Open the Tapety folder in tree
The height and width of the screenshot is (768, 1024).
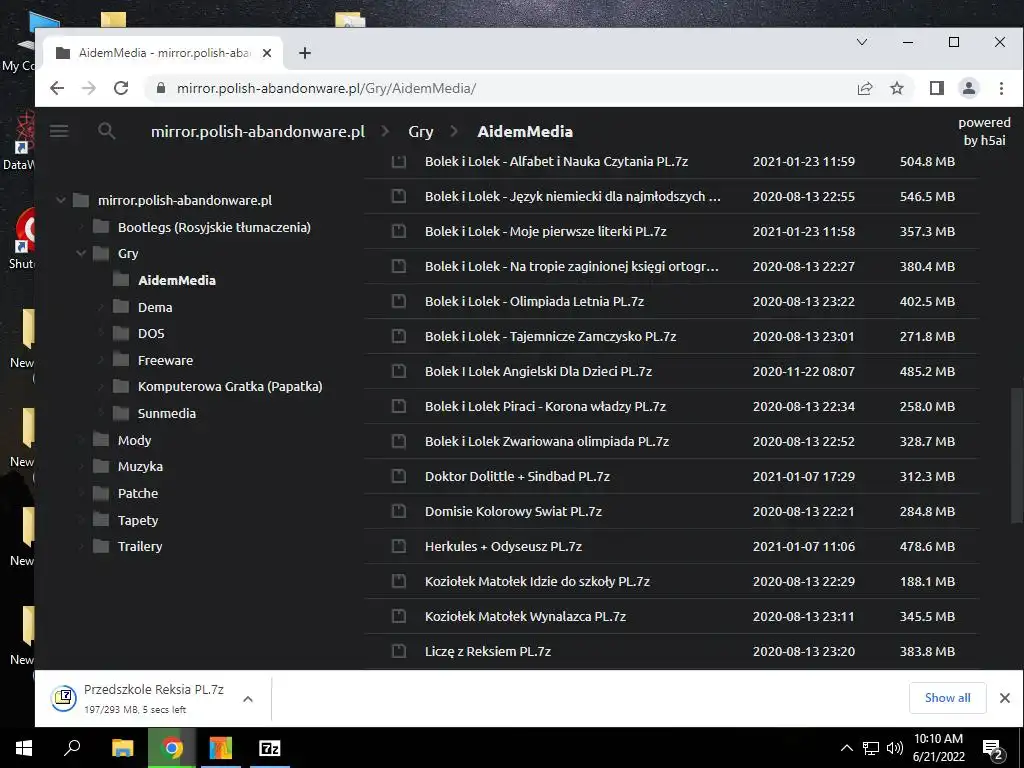pos(138,520)
